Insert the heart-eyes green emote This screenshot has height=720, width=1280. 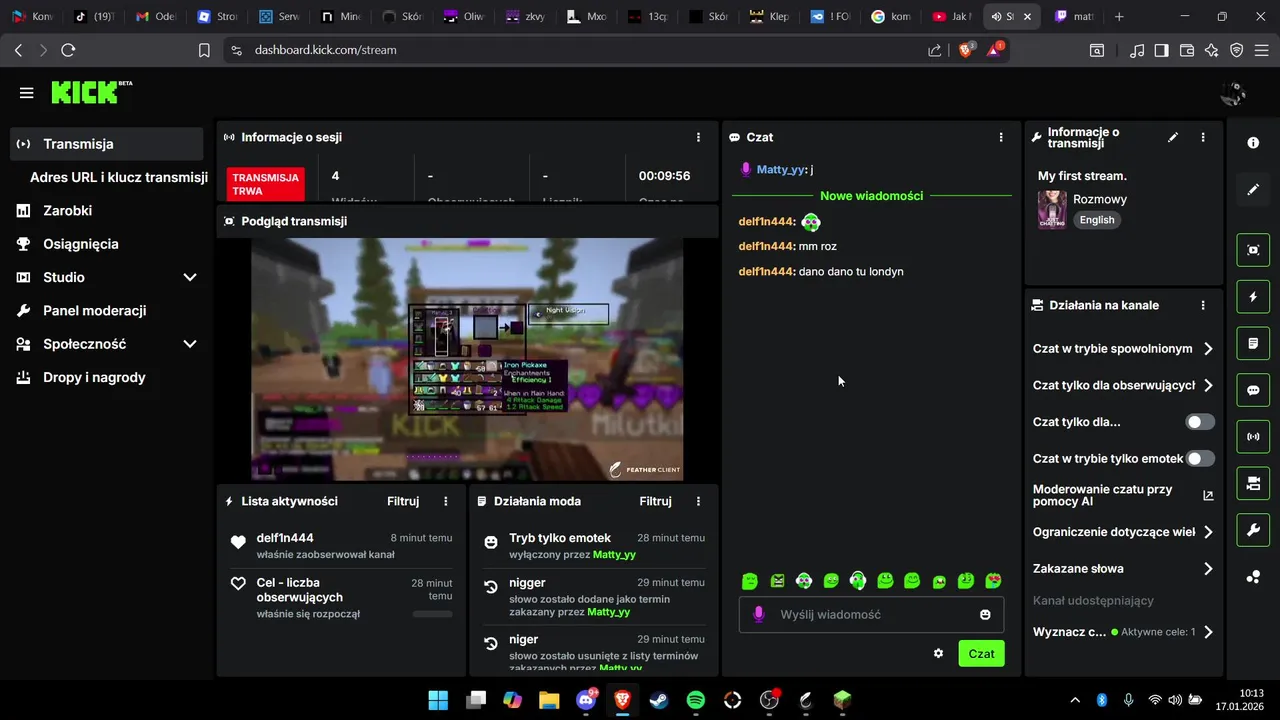992,580
